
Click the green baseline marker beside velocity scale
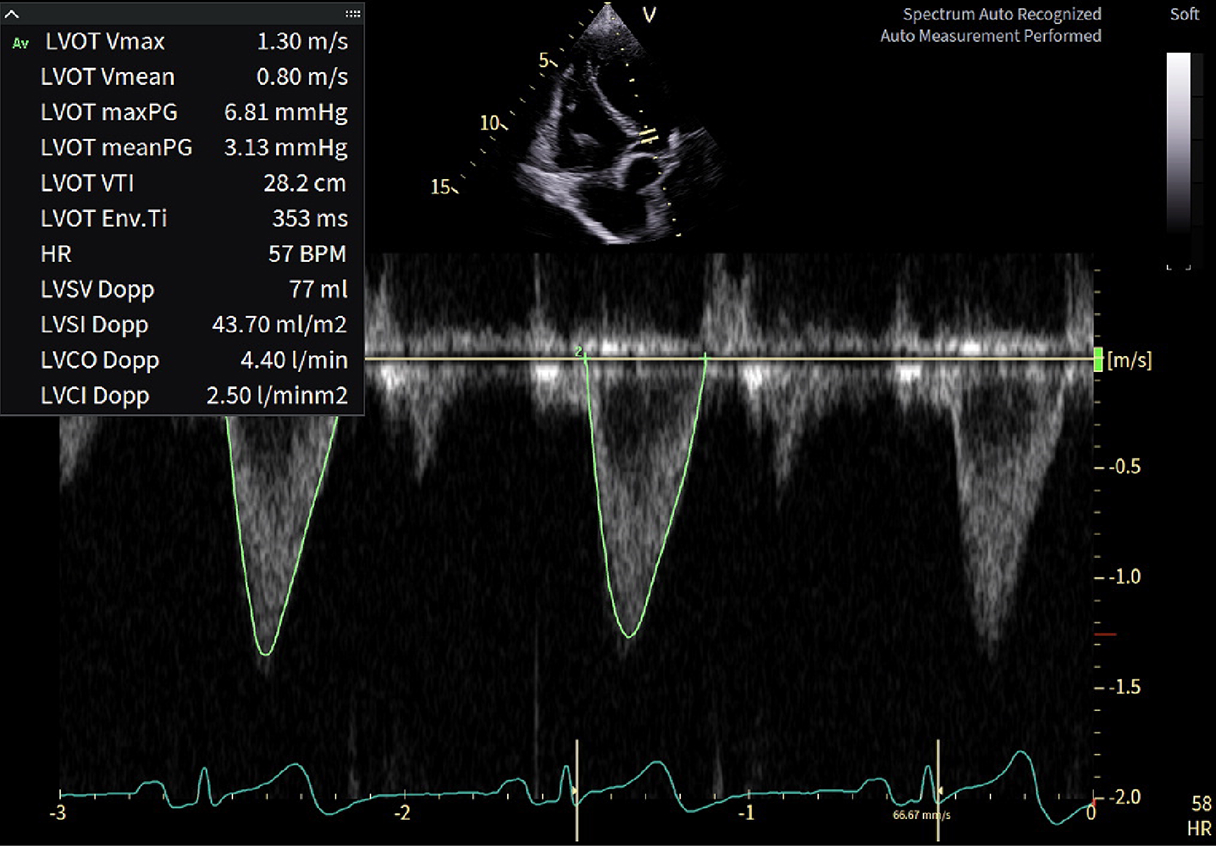point(1097,358)
